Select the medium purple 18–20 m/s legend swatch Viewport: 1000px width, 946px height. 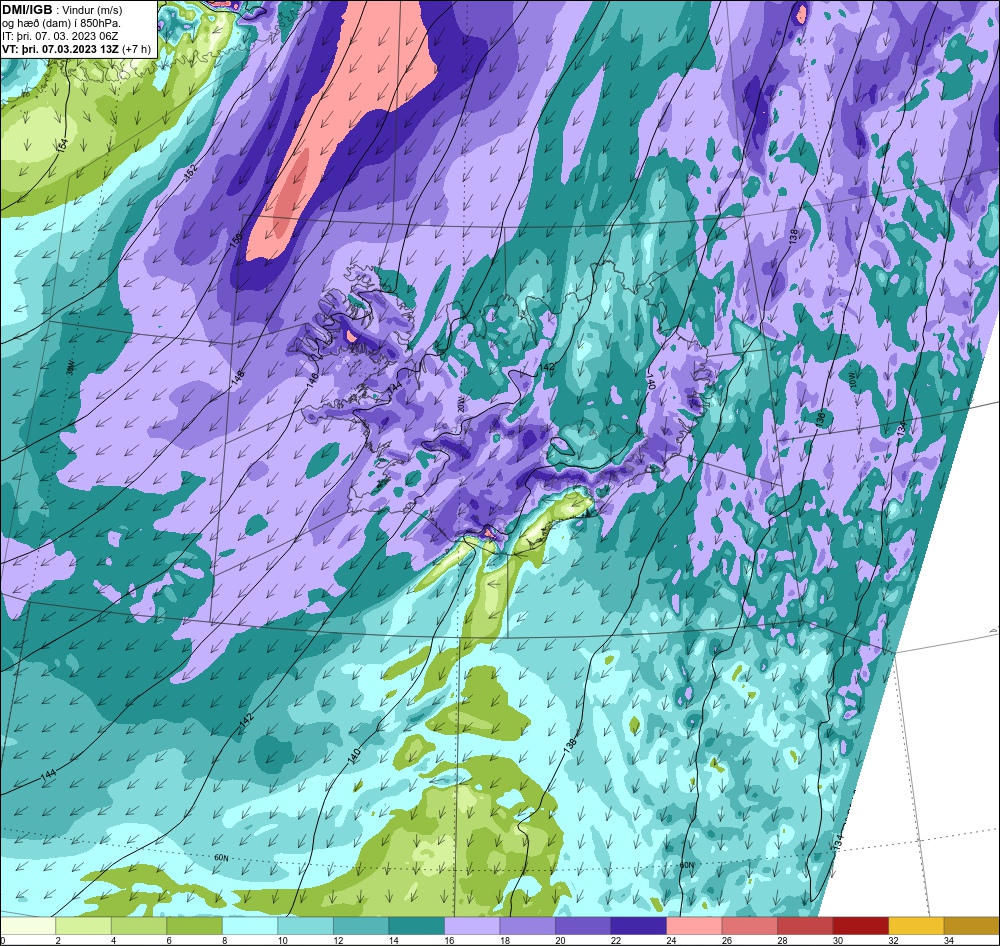527,926
